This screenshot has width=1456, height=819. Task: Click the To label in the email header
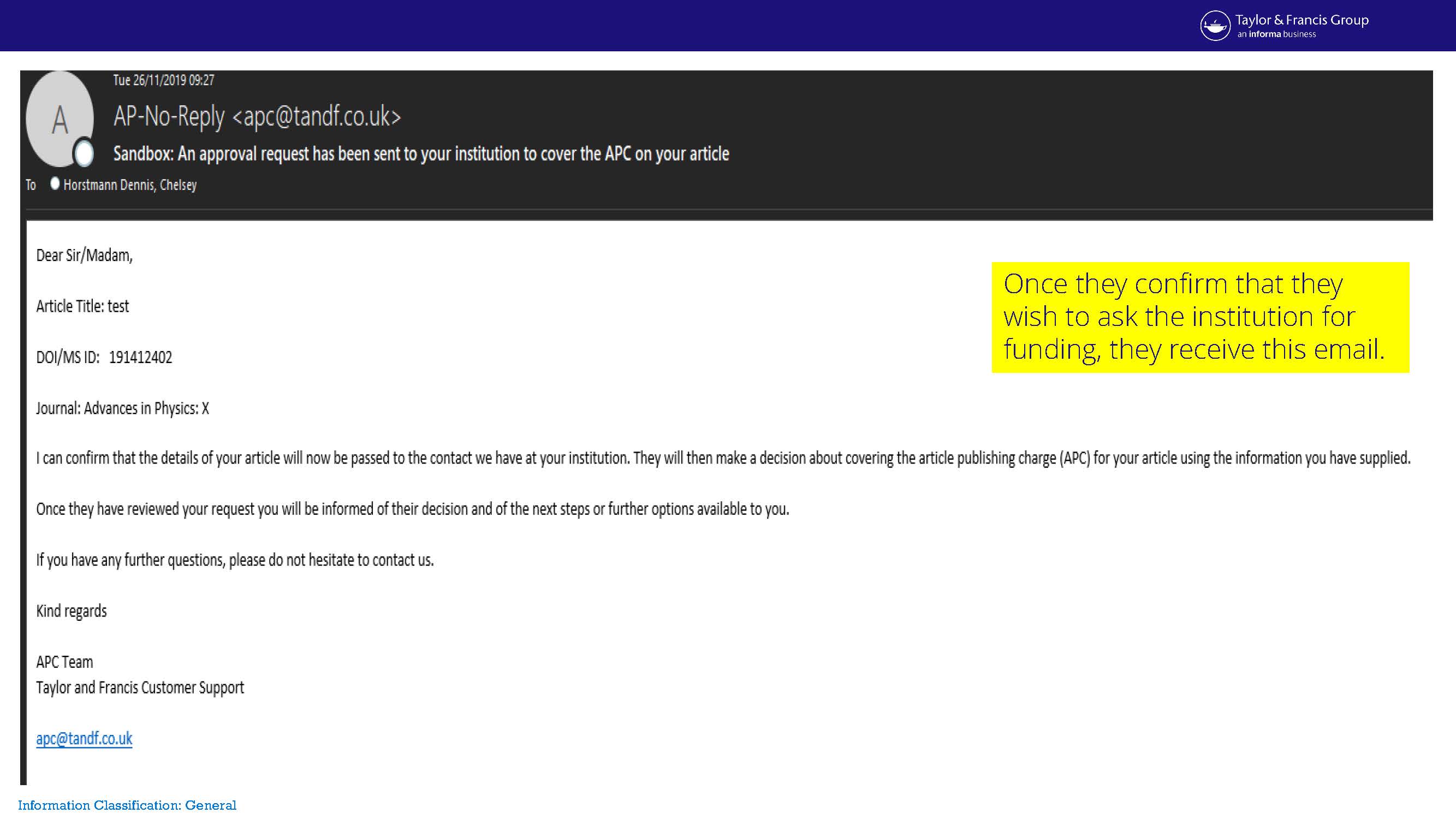click(x=31, y=185)
